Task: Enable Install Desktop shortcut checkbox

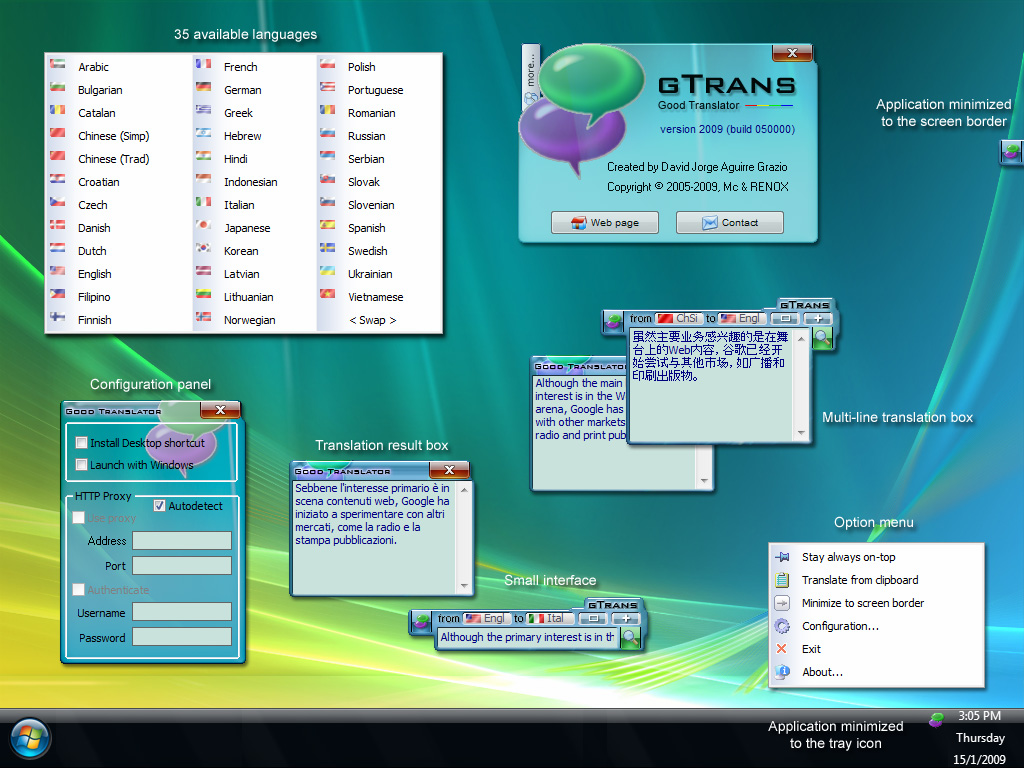Action: 82,442
